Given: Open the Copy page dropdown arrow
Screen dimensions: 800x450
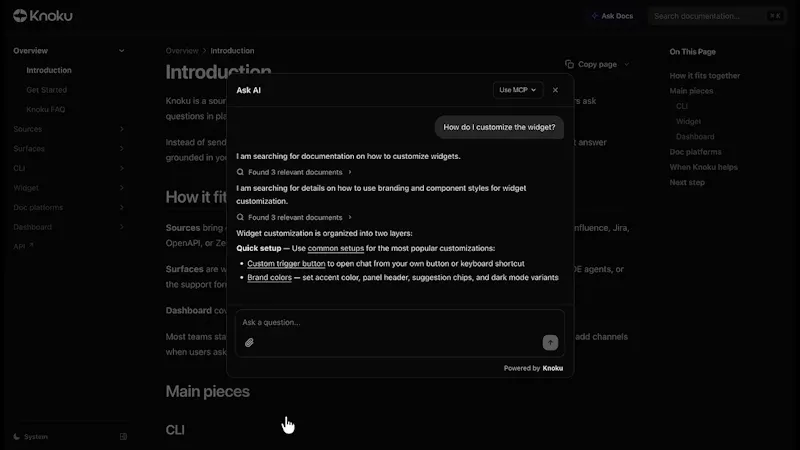Looking at the screenshot, I should (627, 64).
